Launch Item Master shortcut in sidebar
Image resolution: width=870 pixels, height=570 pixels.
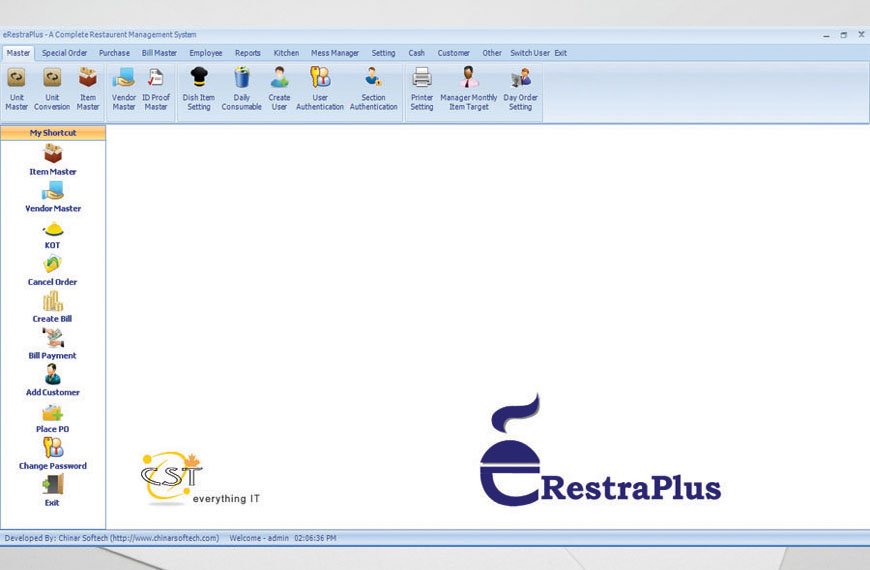[x=53, y=160]
